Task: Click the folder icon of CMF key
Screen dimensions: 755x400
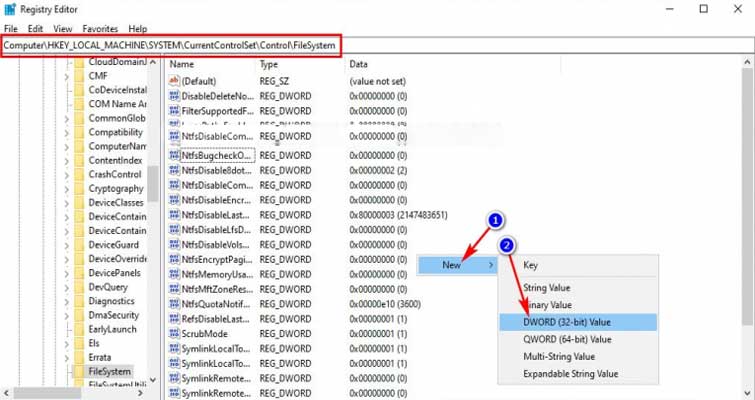Action: pos(79,76)
